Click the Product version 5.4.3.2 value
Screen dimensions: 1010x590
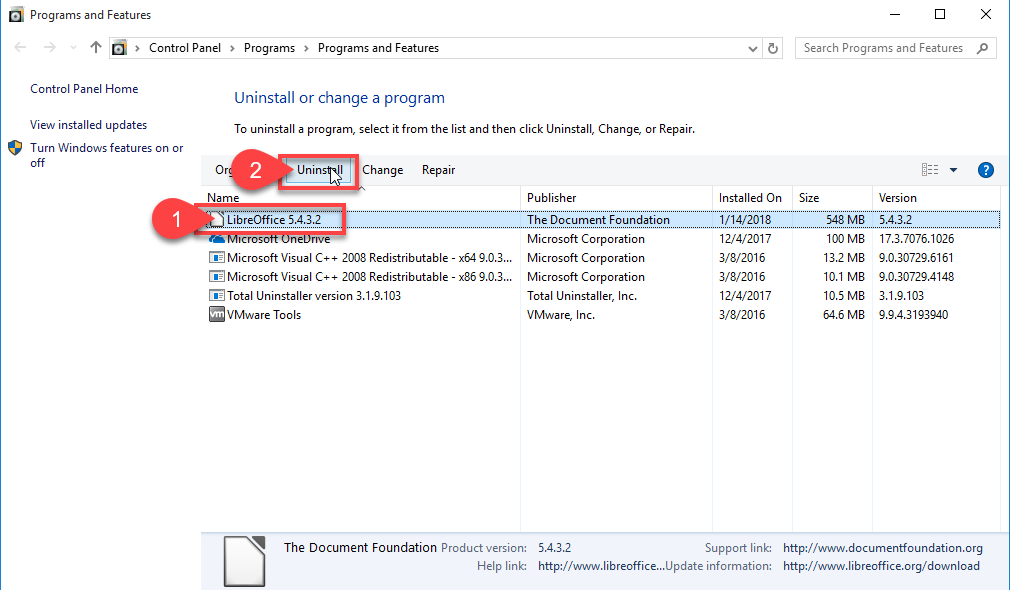coord(555,548)
